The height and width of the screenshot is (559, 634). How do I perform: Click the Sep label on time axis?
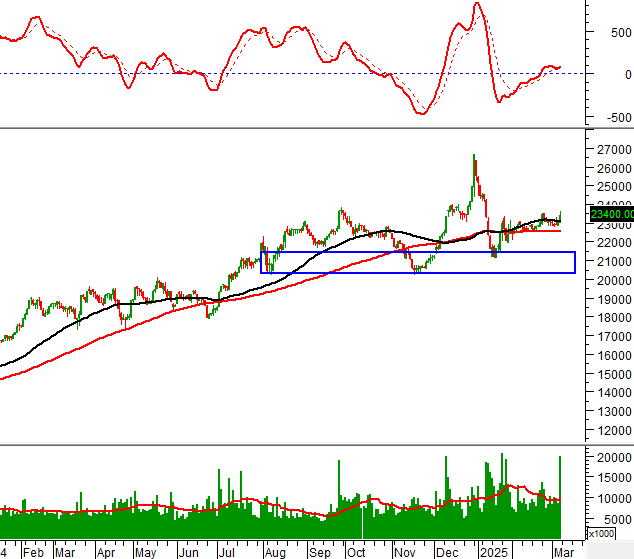click(x=319, y=553)
